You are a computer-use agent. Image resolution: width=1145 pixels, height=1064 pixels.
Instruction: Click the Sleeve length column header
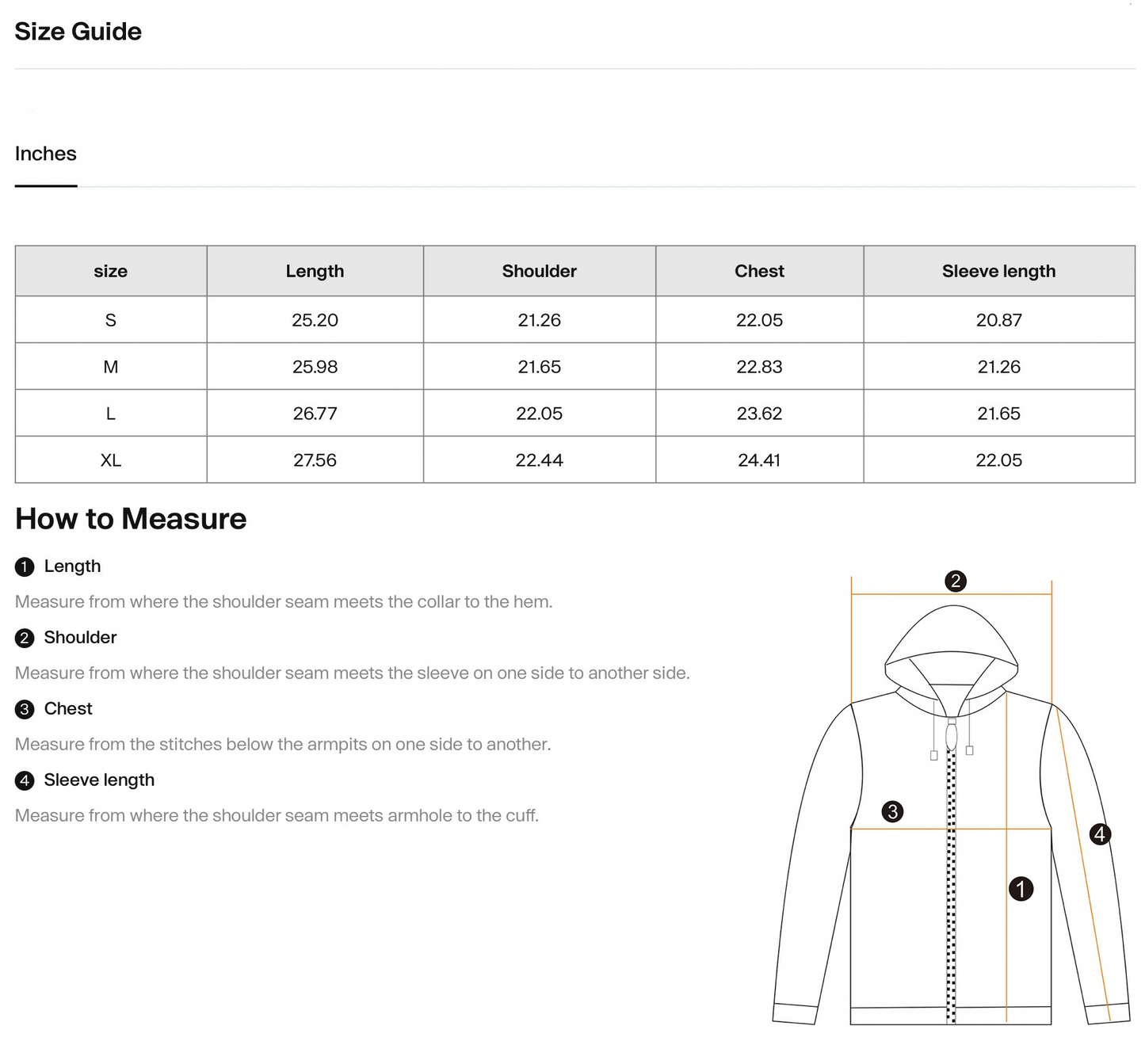pyautogui.click(x=998, y=271)
